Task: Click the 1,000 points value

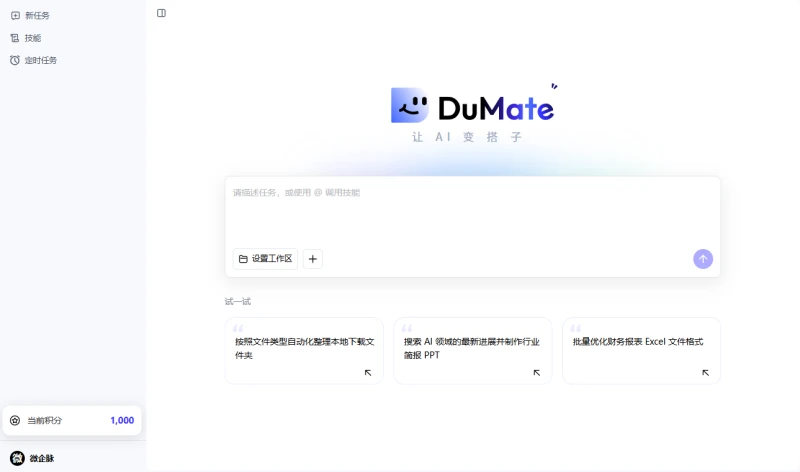Action: pos(122,420)
